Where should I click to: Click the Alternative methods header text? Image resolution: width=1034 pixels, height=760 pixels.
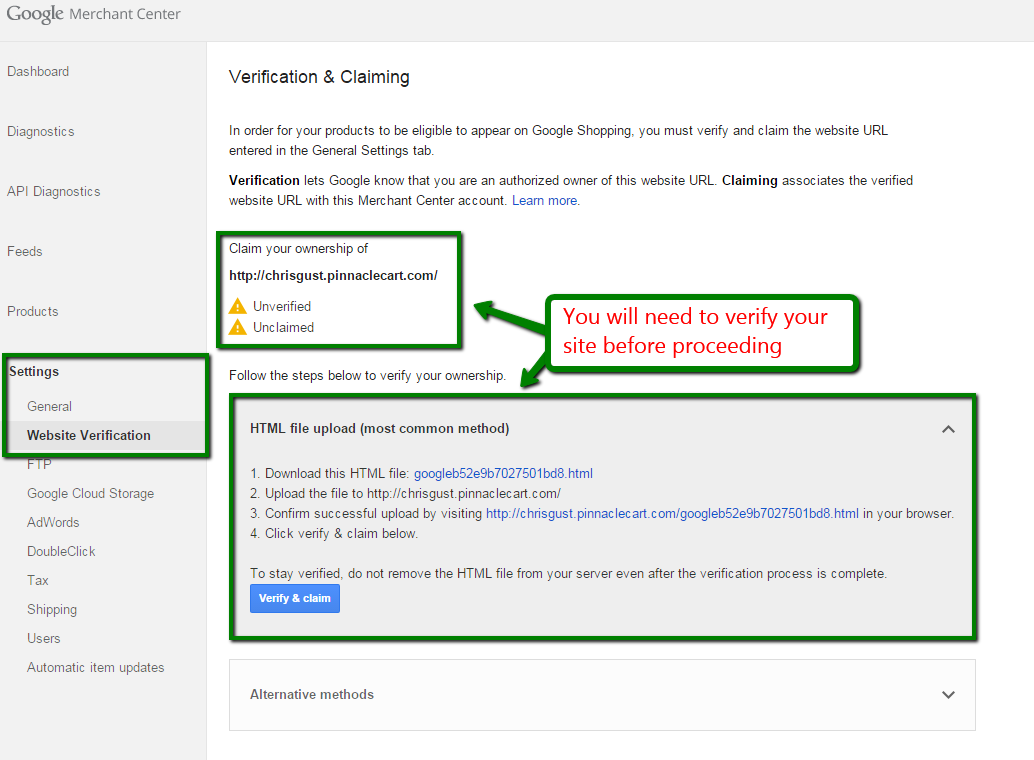click(x=312, y=695)
